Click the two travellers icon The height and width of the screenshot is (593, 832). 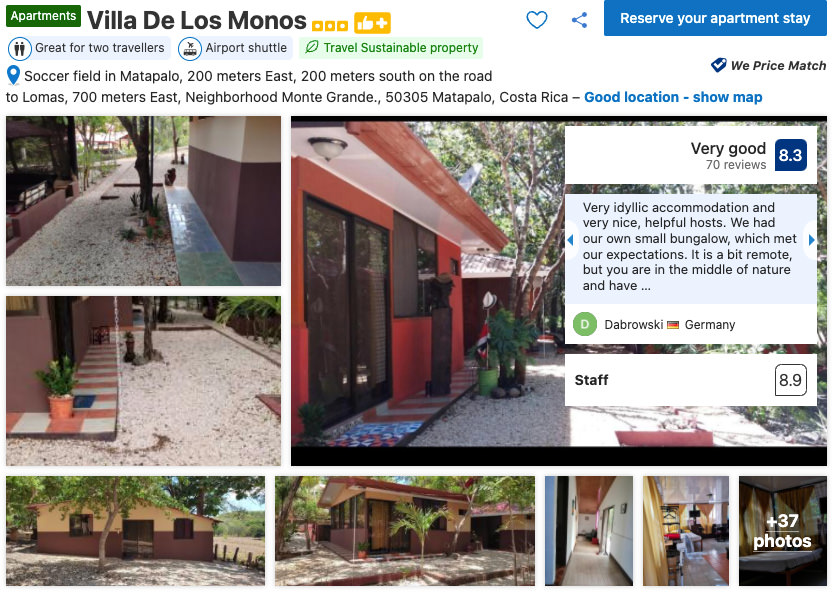20,48
